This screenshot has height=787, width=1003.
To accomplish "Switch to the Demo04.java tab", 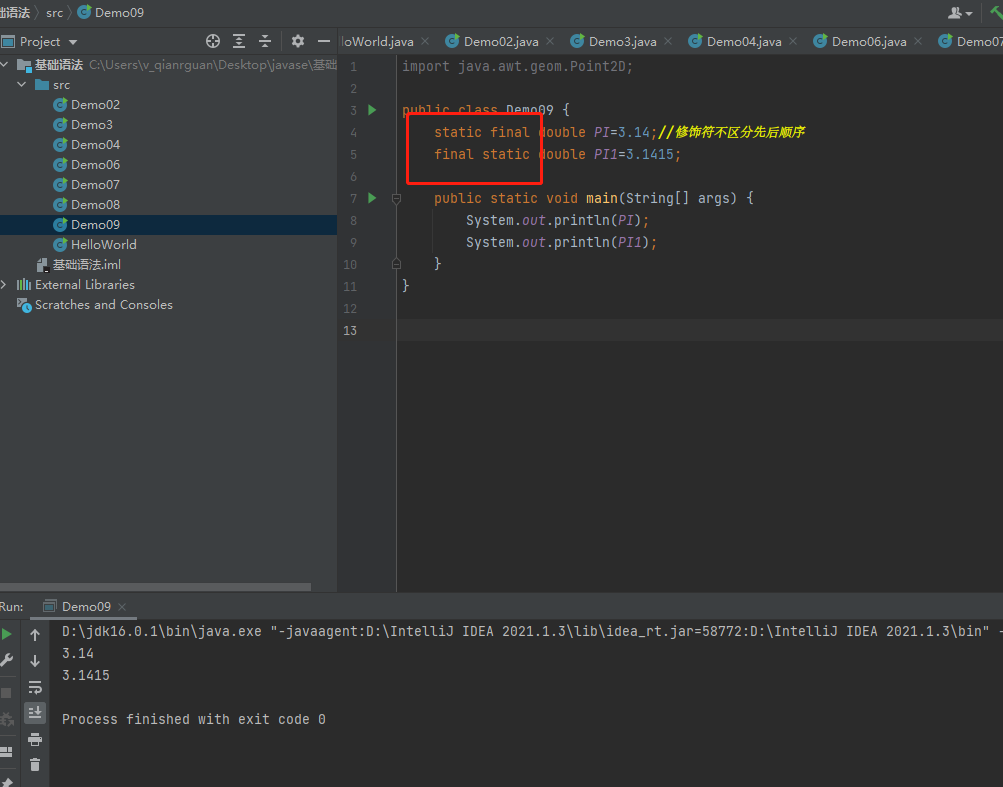I will point(743,42).
